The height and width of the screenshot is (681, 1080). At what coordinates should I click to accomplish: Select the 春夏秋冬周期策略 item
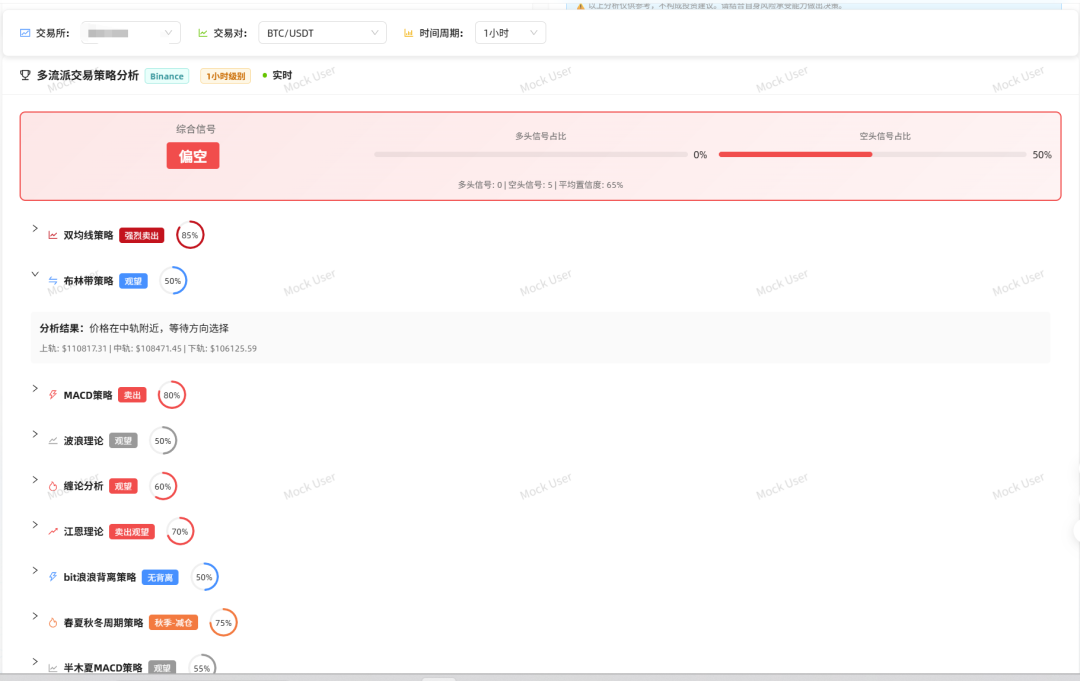tap(103, 623)
